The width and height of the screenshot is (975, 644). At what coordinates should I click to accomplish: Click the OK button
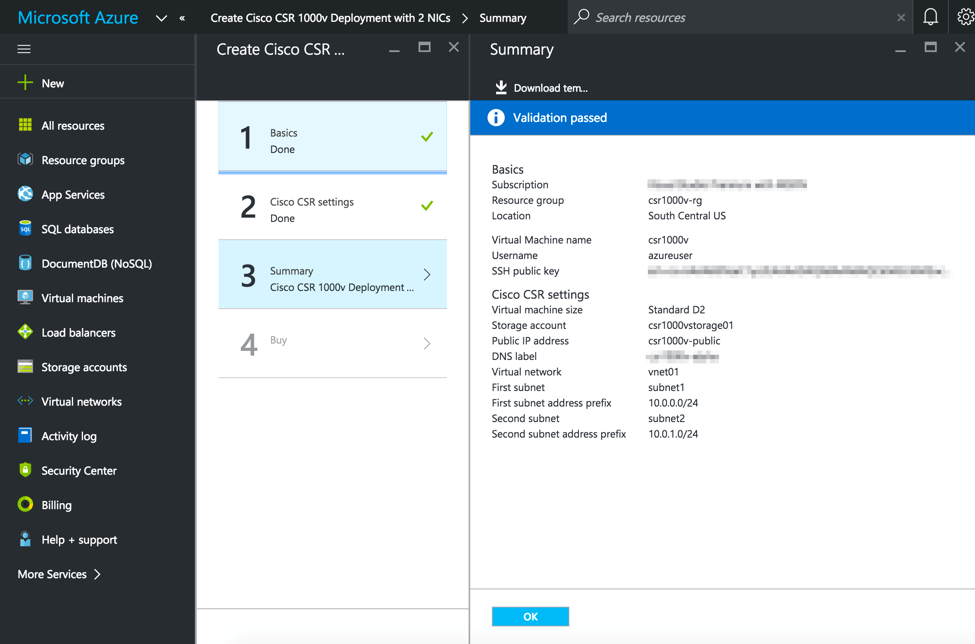[530, 616]
